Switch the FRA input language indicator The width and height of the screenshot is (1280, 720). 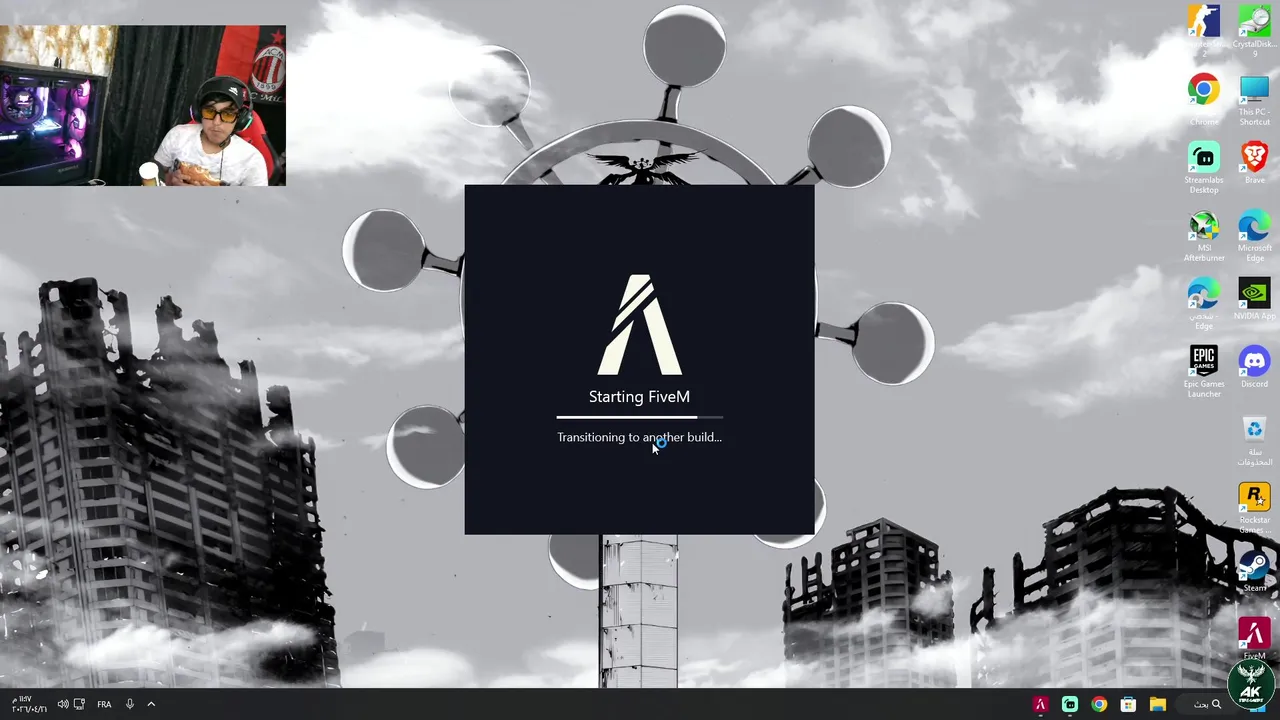[x=104, y=704]
